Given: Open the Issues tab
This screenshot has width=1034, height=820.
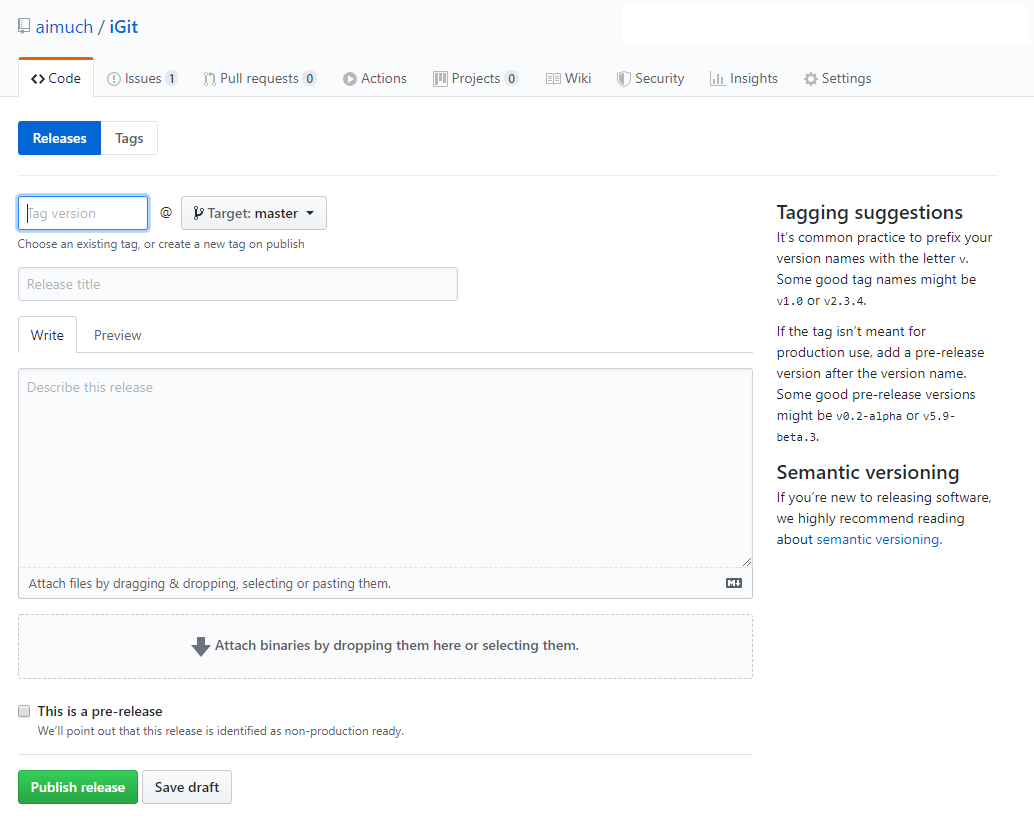Looking at the screenshot, I should point(142,79).
